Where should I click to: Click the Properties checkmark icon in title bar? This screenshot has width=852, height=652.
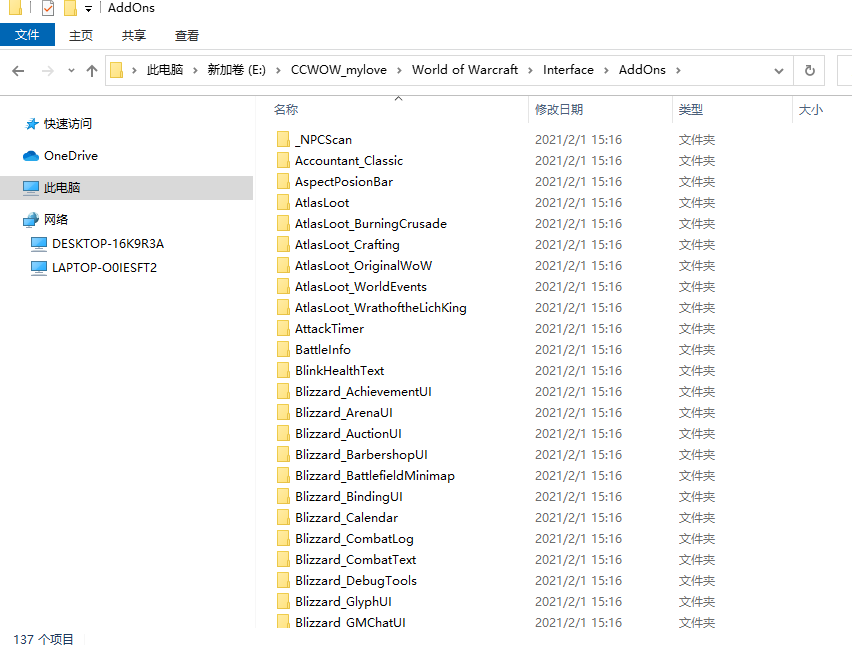(x=47, y=8)
